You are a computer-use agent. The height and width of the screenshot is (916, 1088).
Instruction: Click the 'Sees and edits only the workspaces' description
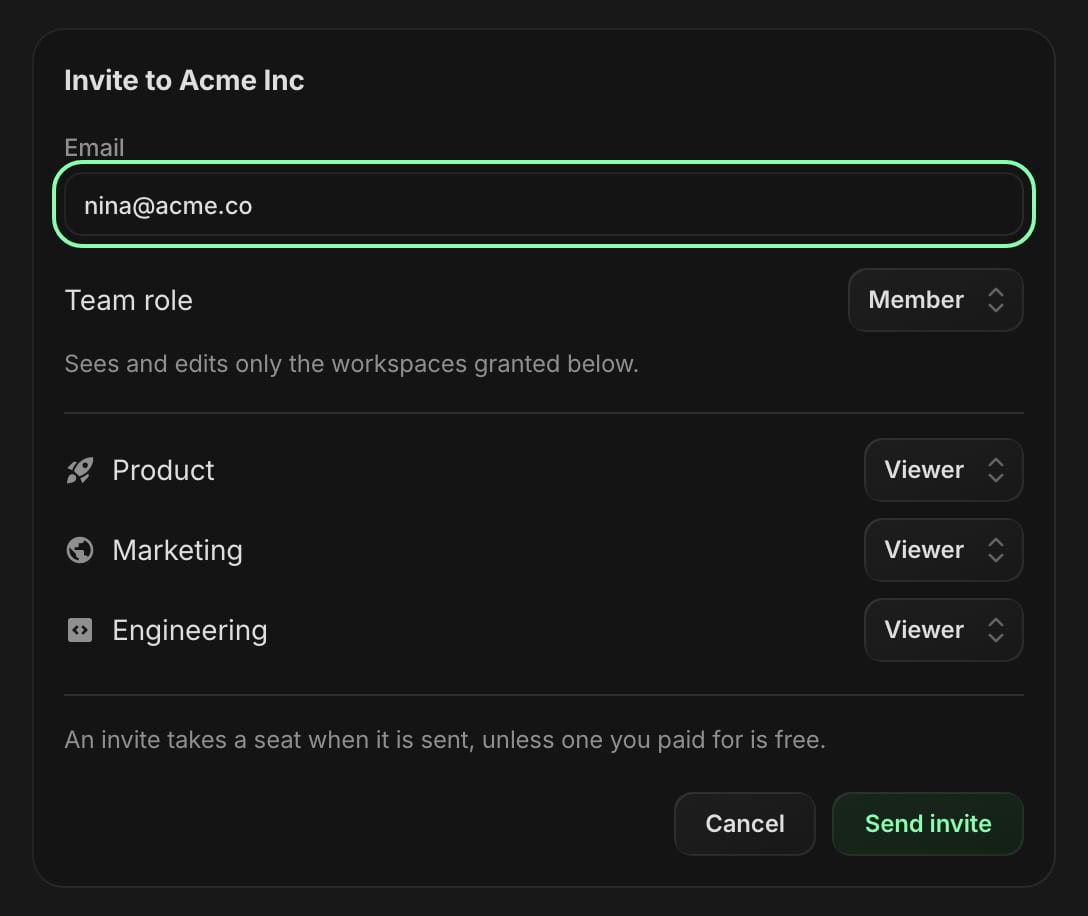tap(351, 364)
